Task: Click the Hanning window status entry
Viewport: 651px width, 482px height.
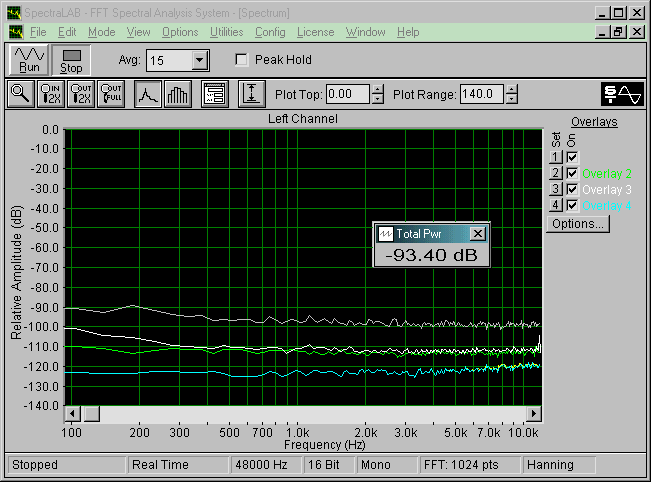Action: point(559,465)
